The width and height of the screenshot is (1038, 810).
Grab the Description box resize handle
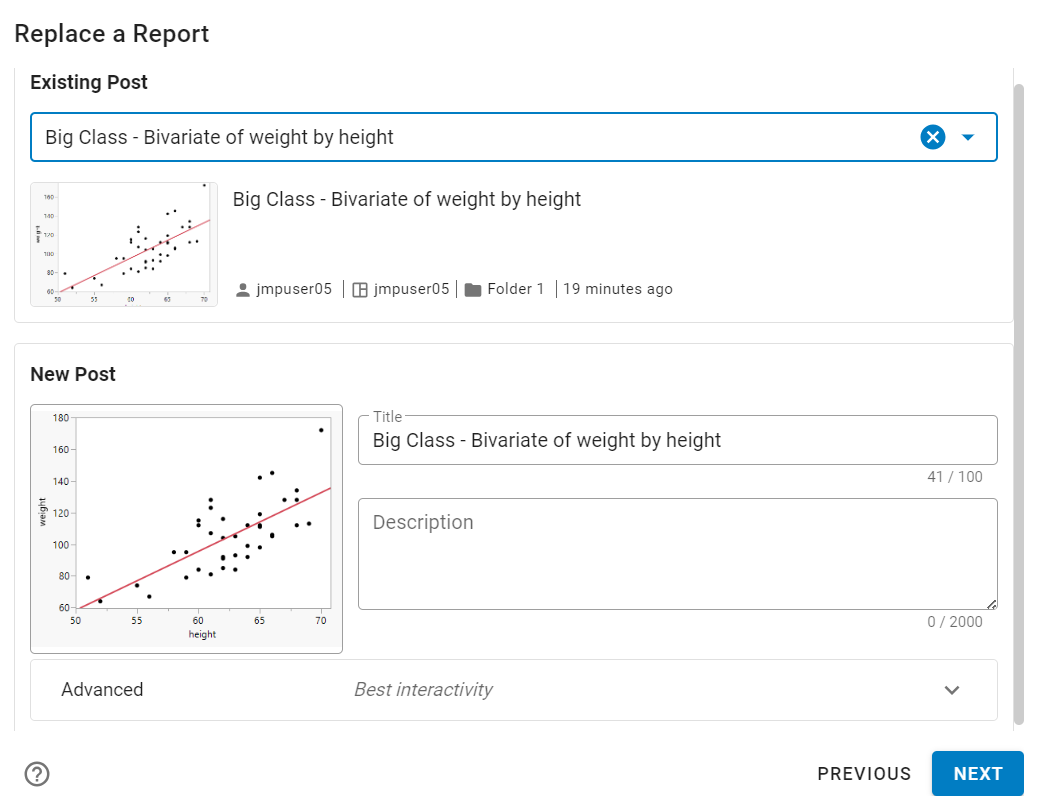click(991, 603)
